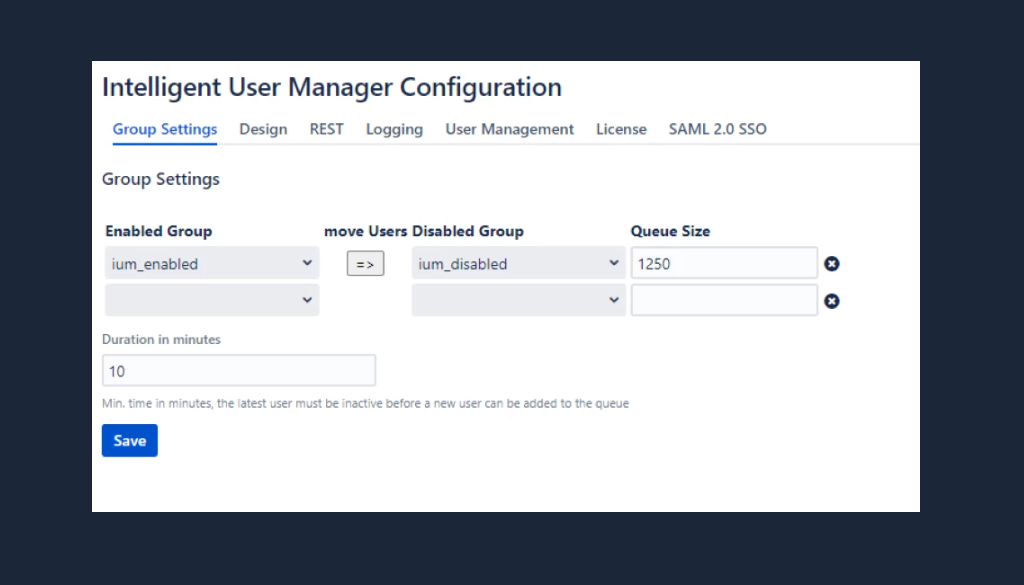
Task: Open the License tab
Action: (x=621, y=129)
